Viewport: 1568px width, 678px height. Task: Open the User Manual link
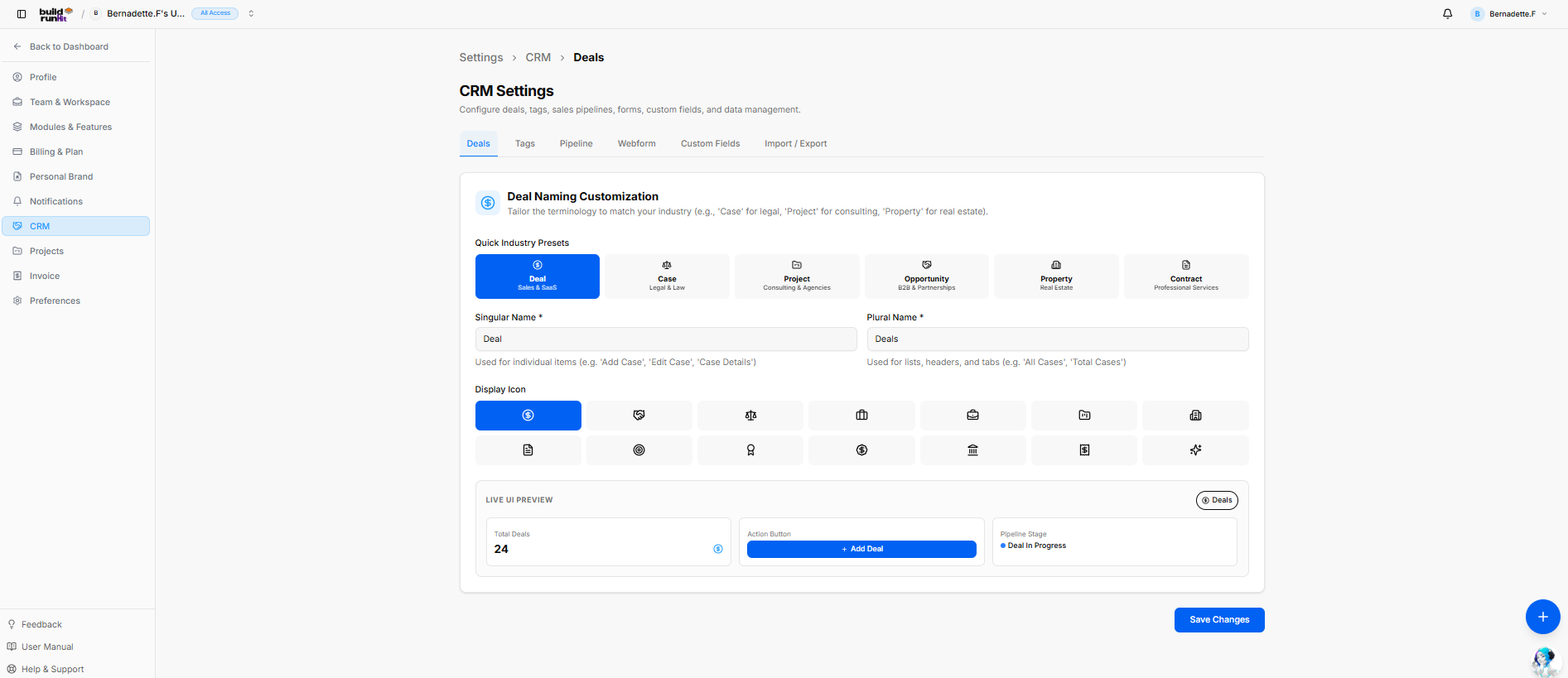click(47, 647)
